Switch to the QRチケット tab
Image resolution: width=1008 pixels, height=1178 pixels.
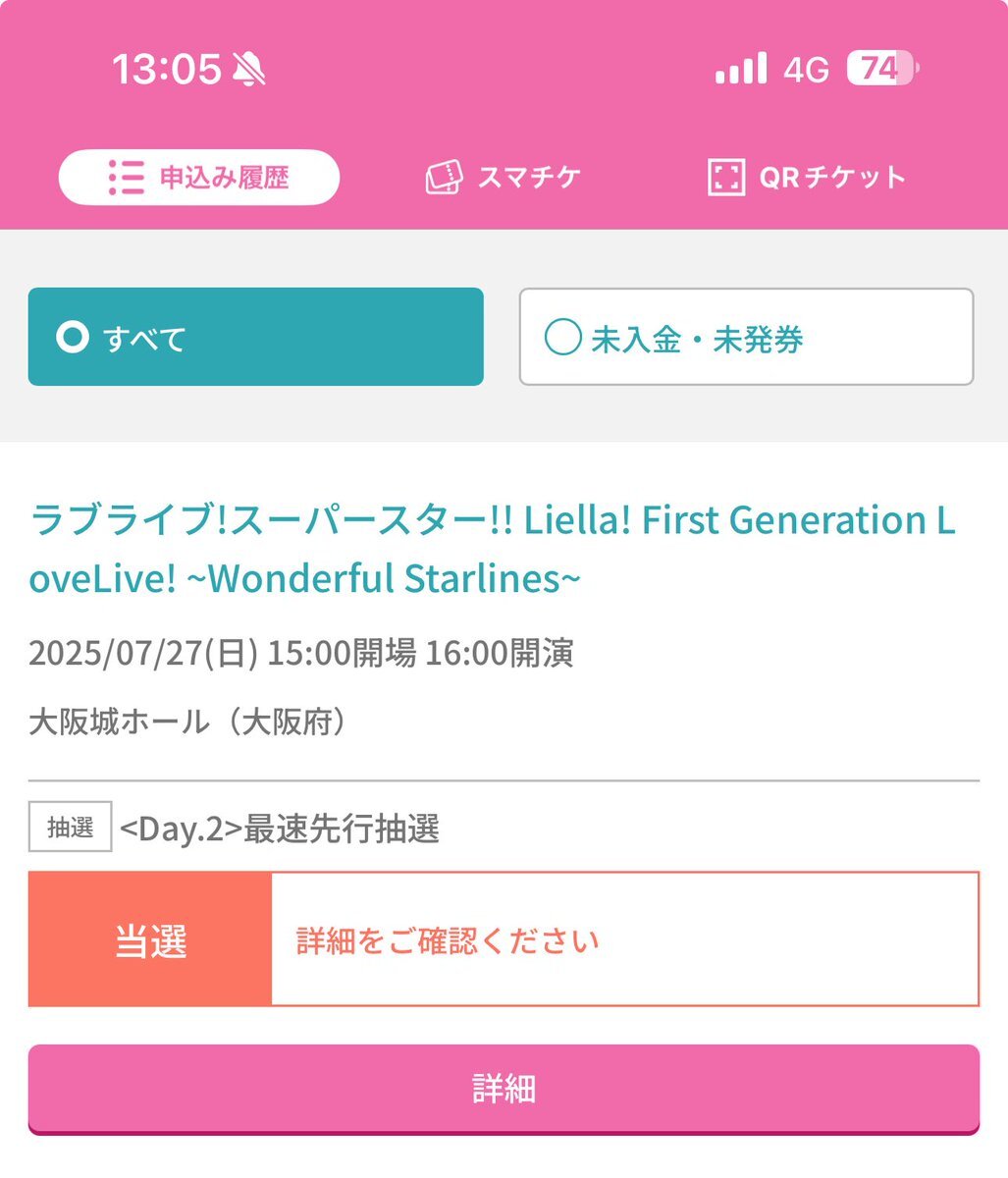[807, 177]
